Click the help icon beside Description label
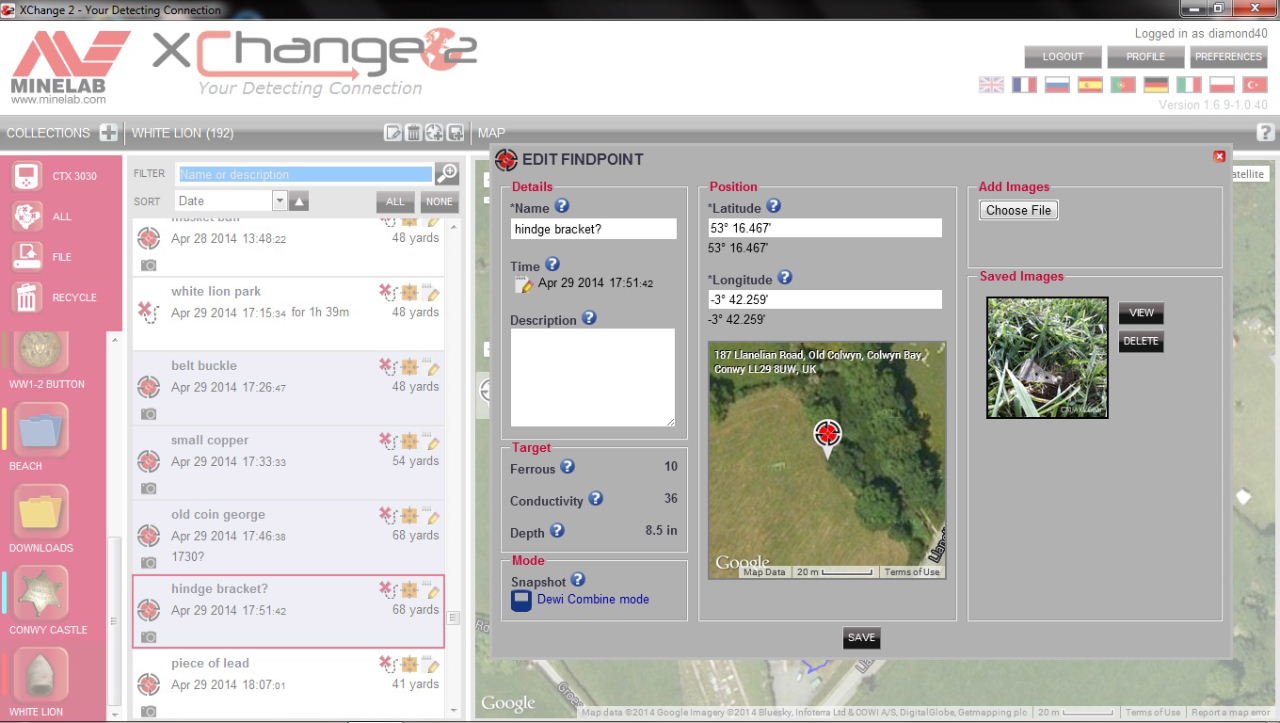Viewport: 1280px width, 723px height. 589,318
